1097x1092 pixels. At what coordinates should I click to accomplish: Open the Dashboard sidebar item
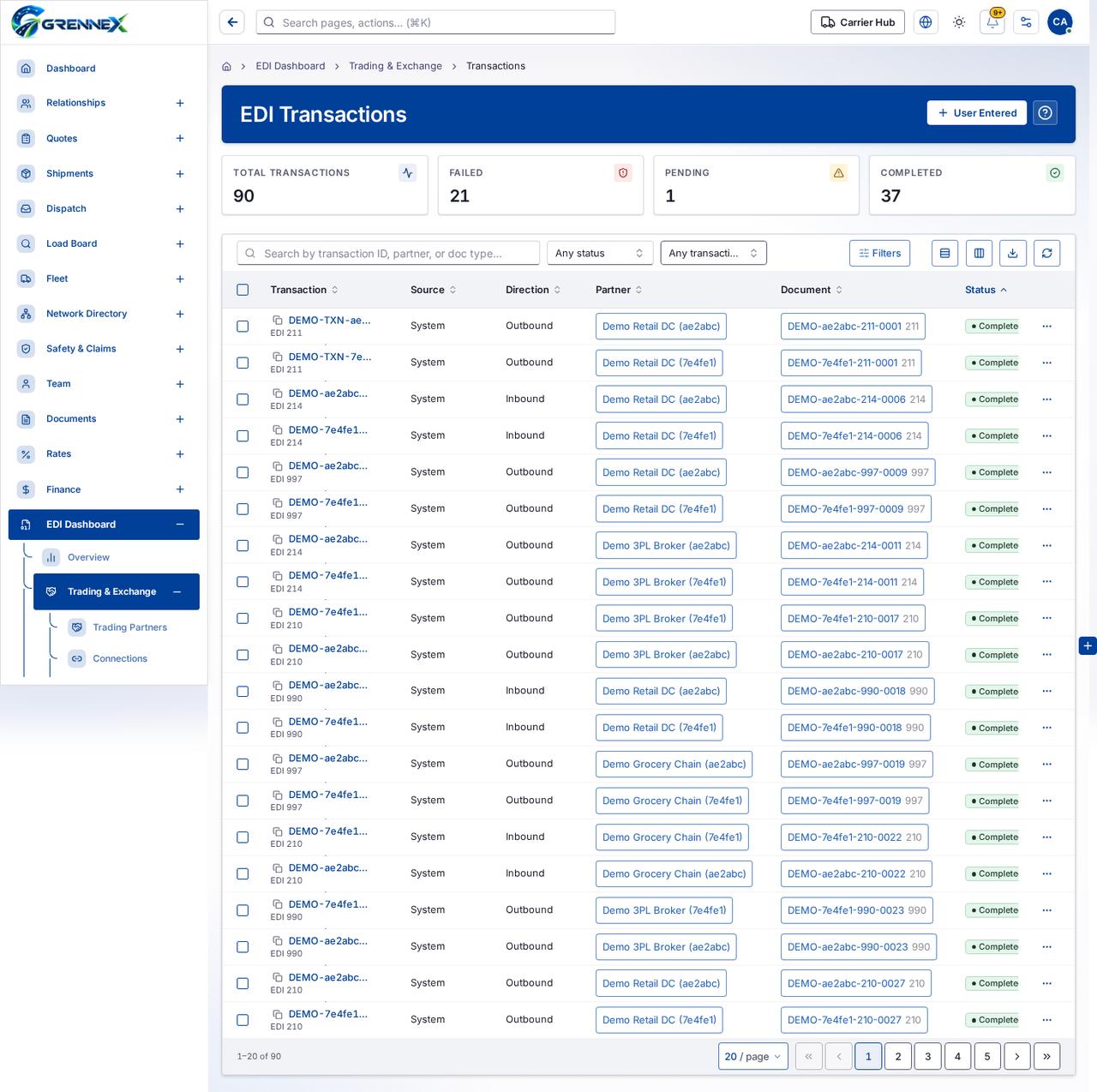pyautogui.click(x=70, y=69)
